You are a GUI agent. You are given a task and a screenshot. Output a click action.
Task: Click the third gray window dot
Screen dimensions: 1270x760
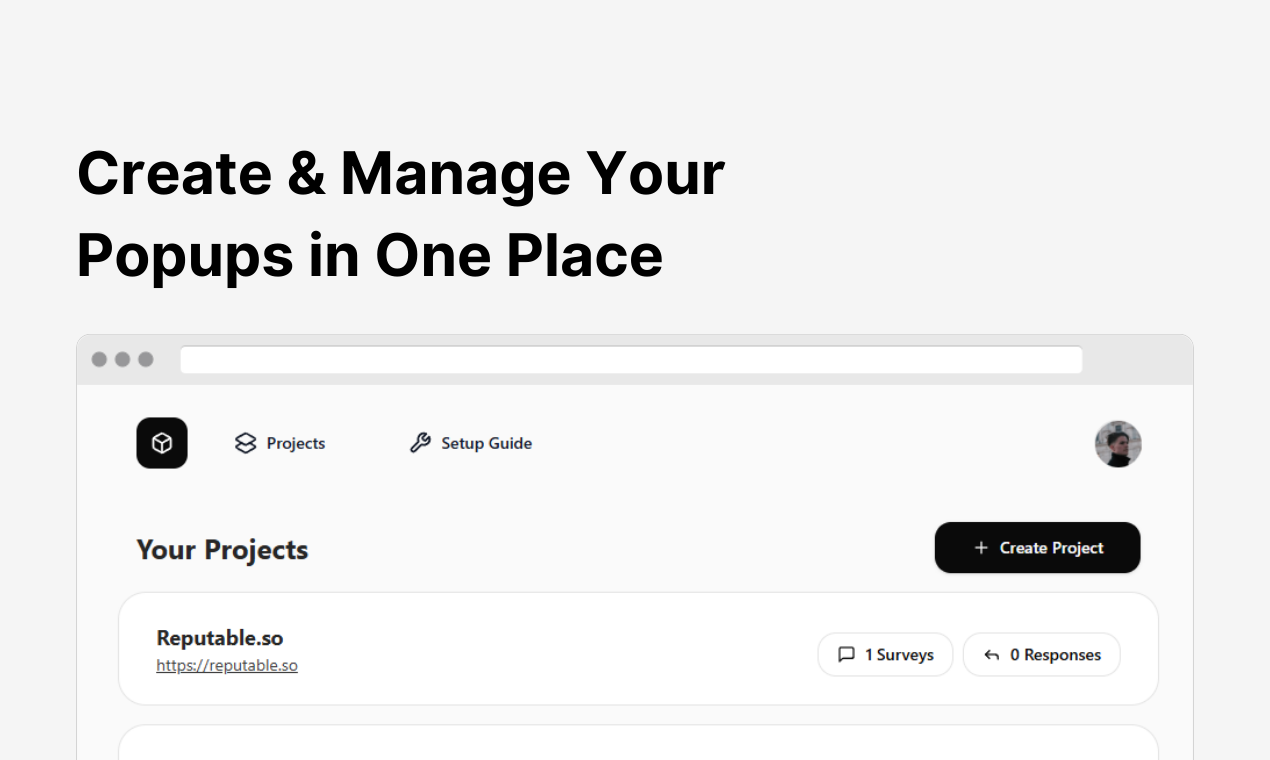coord(146,359)
